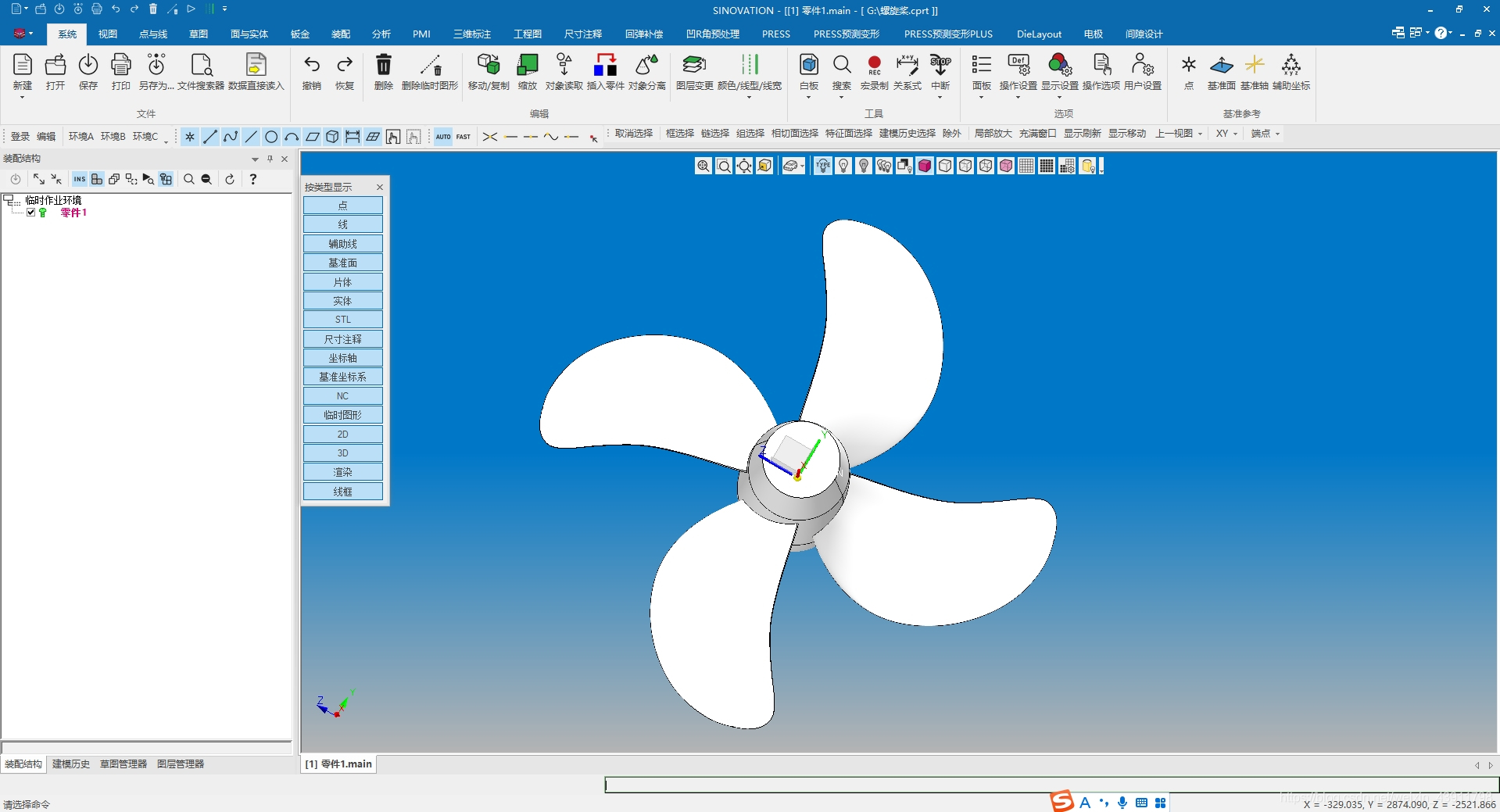Click the 新建 (New) file icon
1500x812 pixels.
23,65
